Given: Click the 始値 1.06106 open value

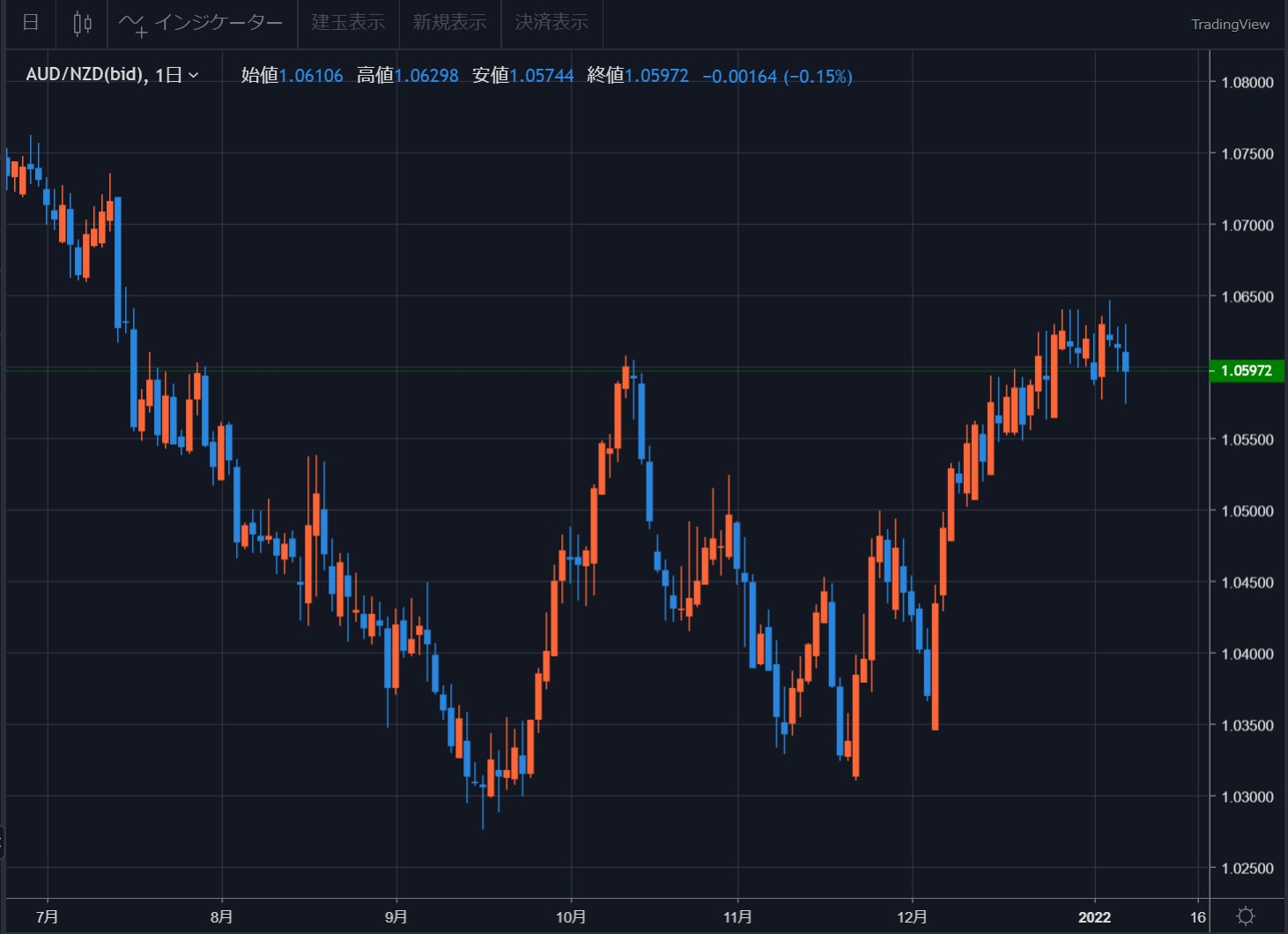Looking at the screenshot, I should pos(292,76).
